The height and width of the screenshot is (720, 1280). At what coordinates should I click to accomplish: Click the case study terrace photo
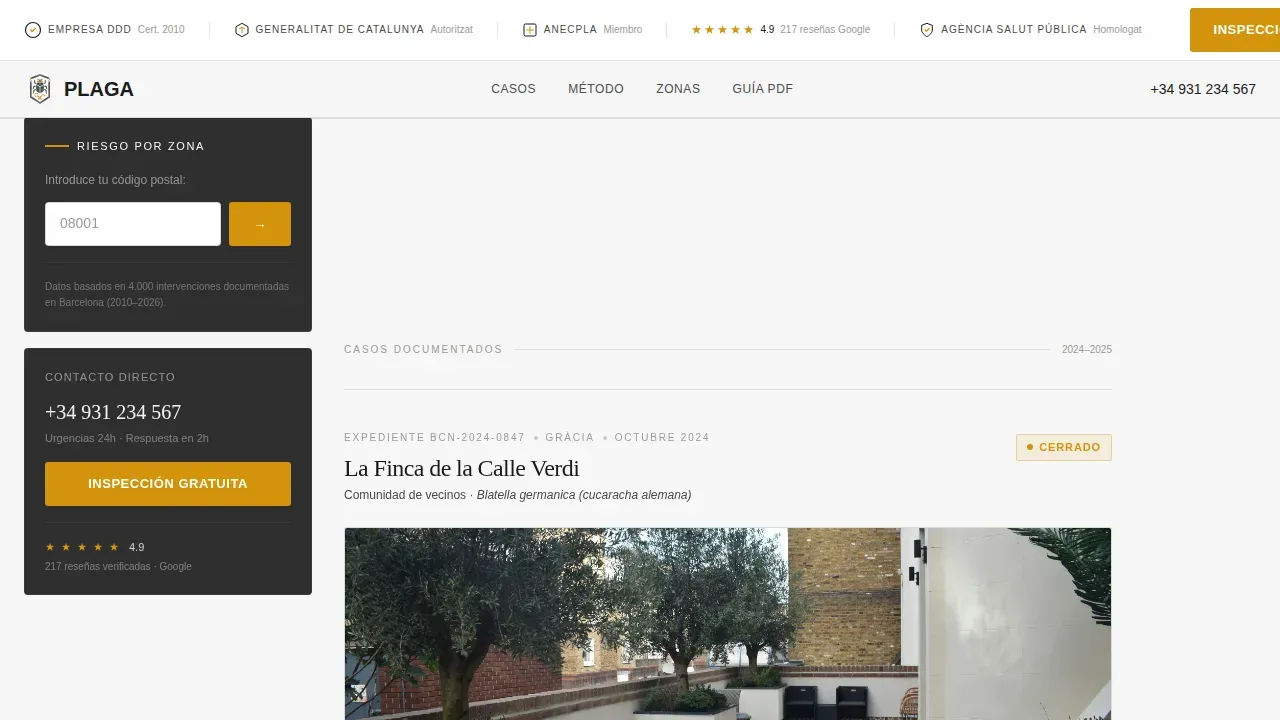728,624
